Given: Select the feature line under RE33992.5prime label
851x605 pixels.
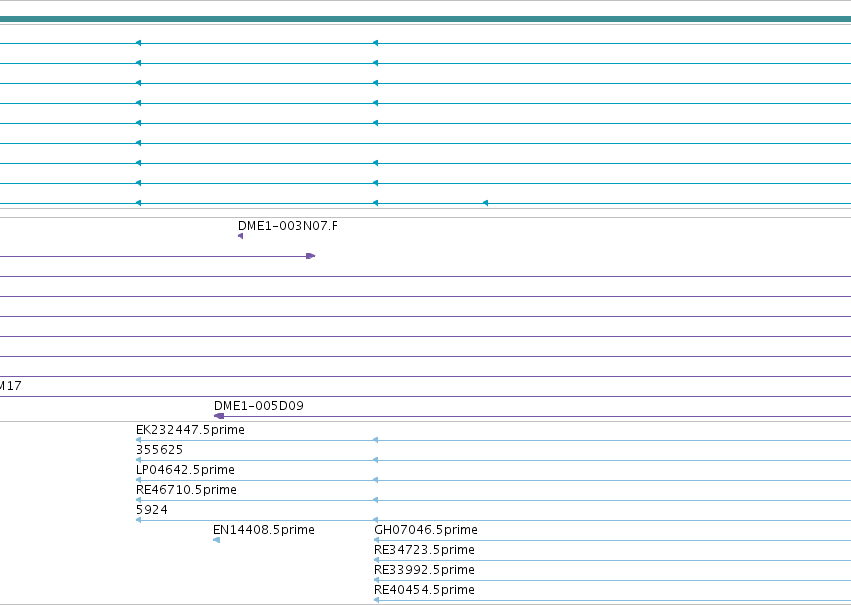Looking at the screenshot, I should [612, 581].
